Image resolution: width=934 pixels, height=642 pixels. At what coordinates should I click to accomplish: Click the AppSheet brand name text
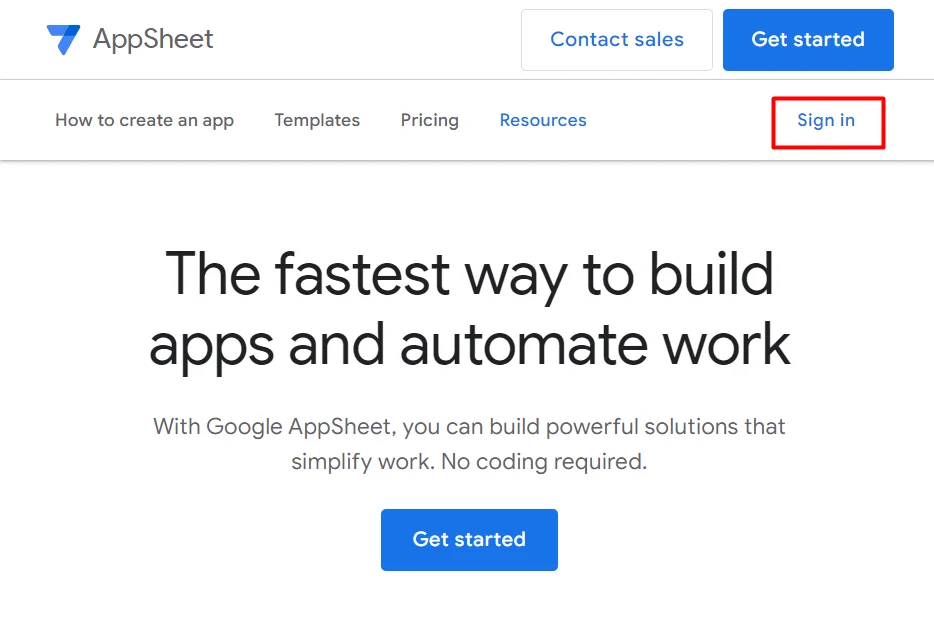click(153, 39)
